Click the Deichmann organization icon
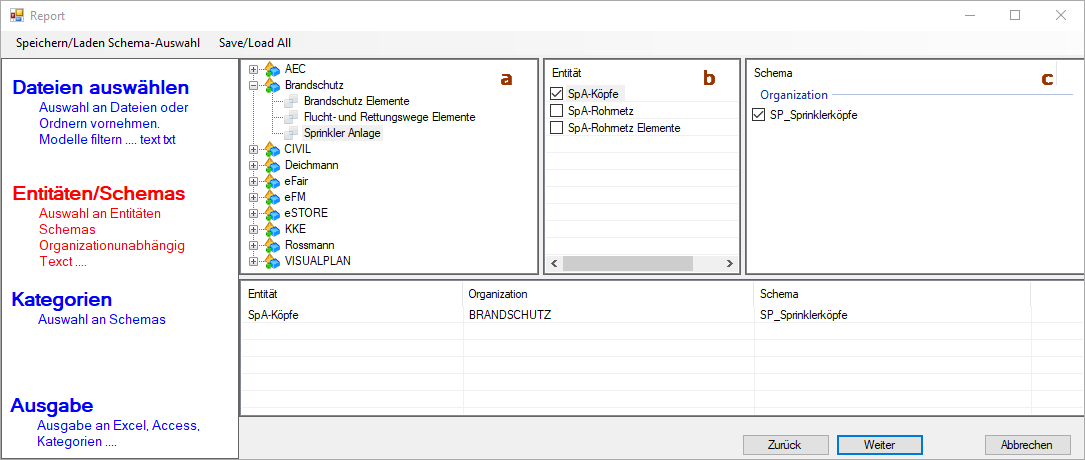 coord(272,165)
